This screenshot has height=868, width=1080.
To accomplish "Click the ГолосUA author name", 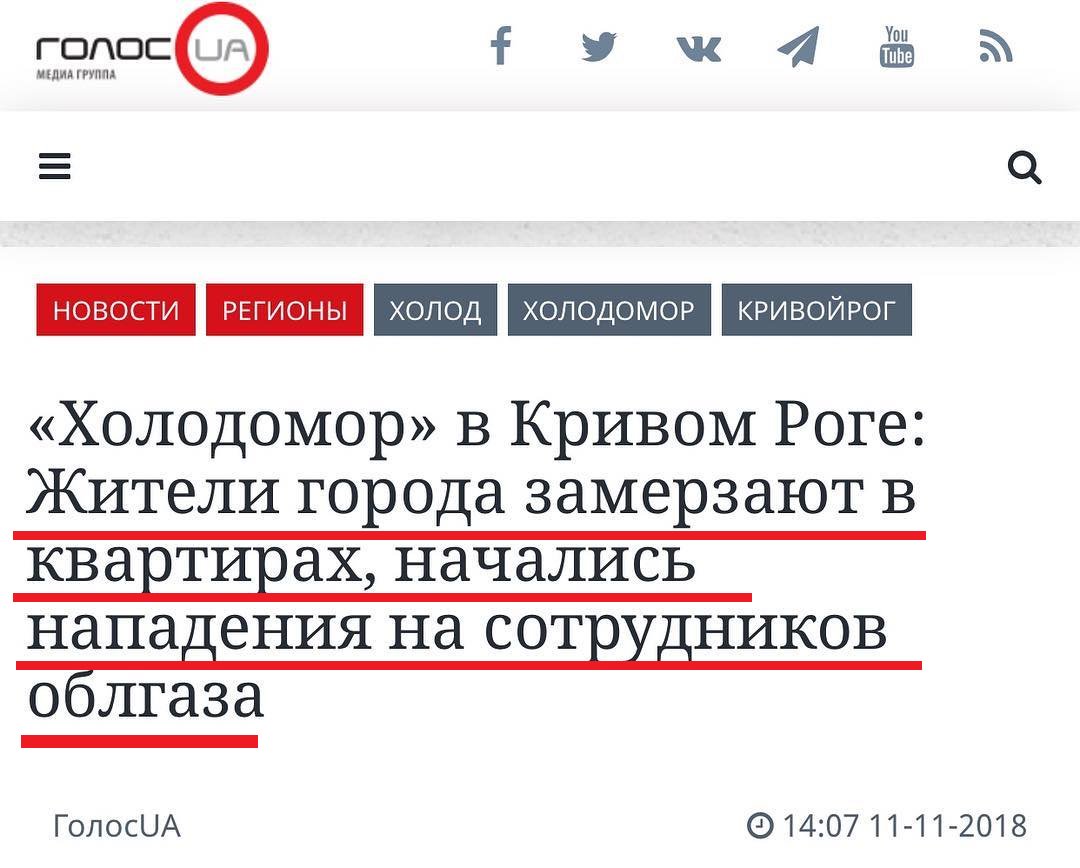I will 117,826.
